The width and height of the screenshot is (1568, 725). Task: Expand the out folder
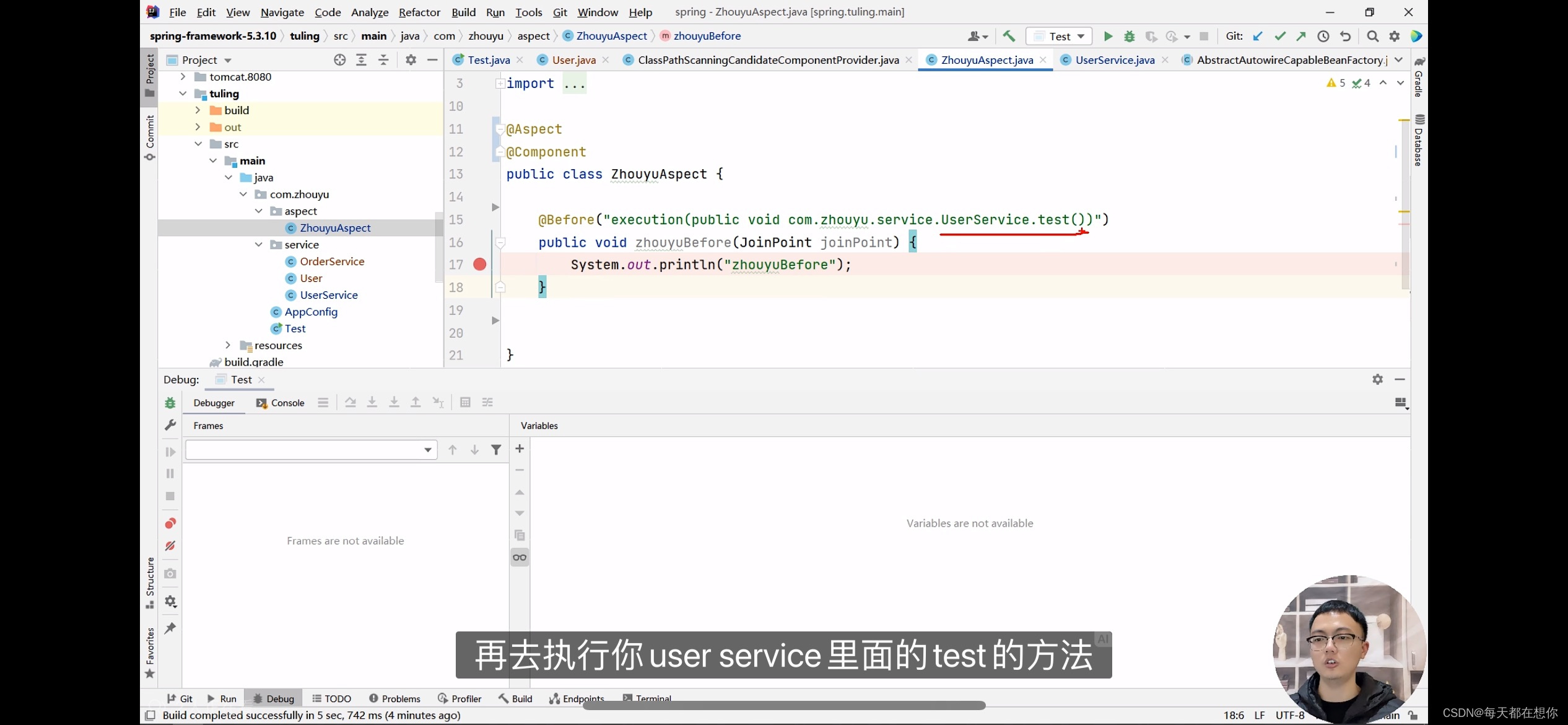198,127
